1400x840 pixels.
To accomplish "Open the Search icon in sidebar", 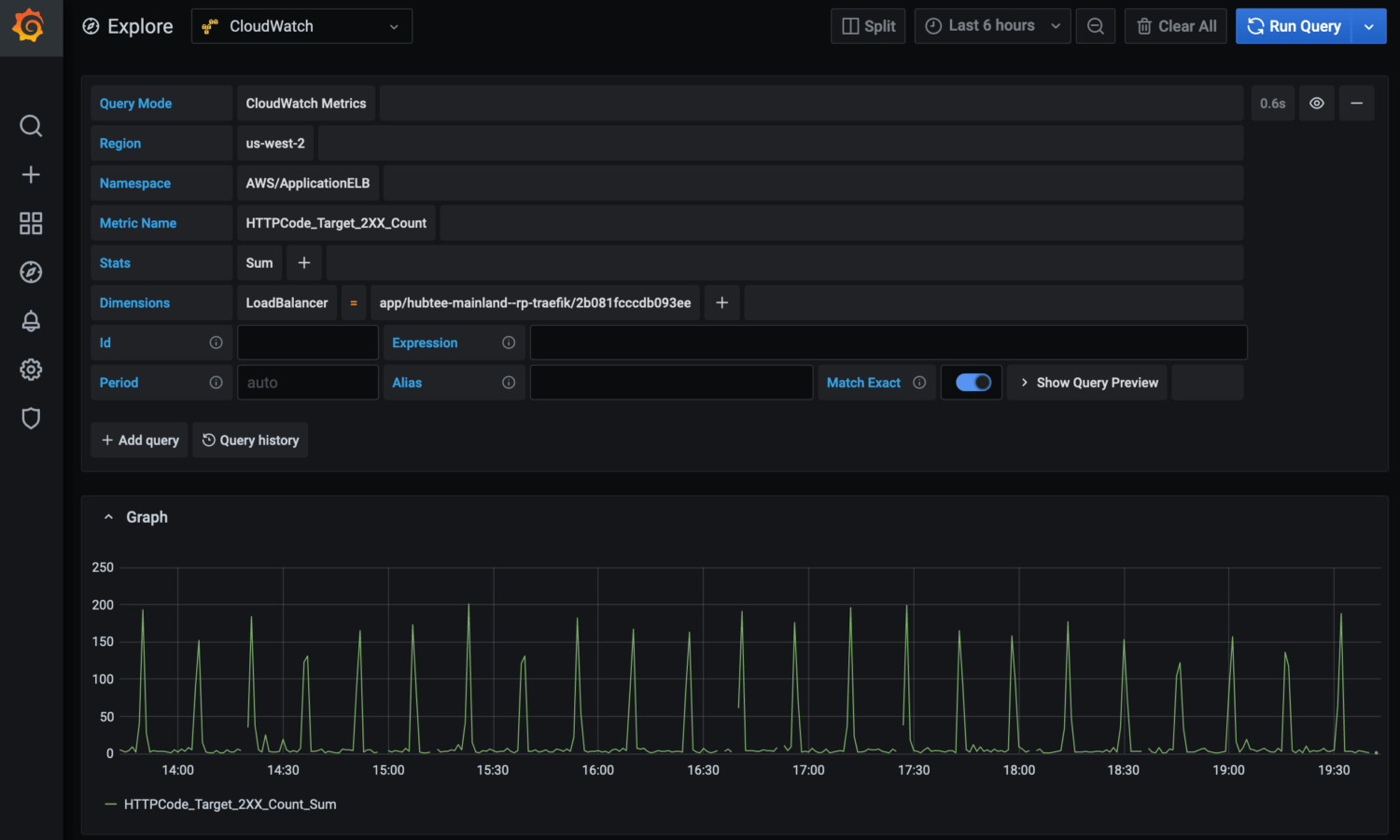I will coord(31,126).
